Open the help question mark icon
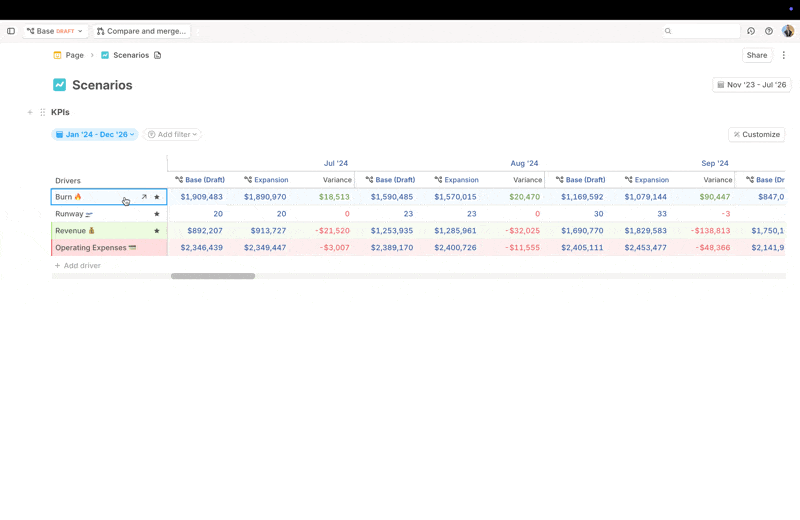This screenshot has height=520, width=800. coord(769,31)
